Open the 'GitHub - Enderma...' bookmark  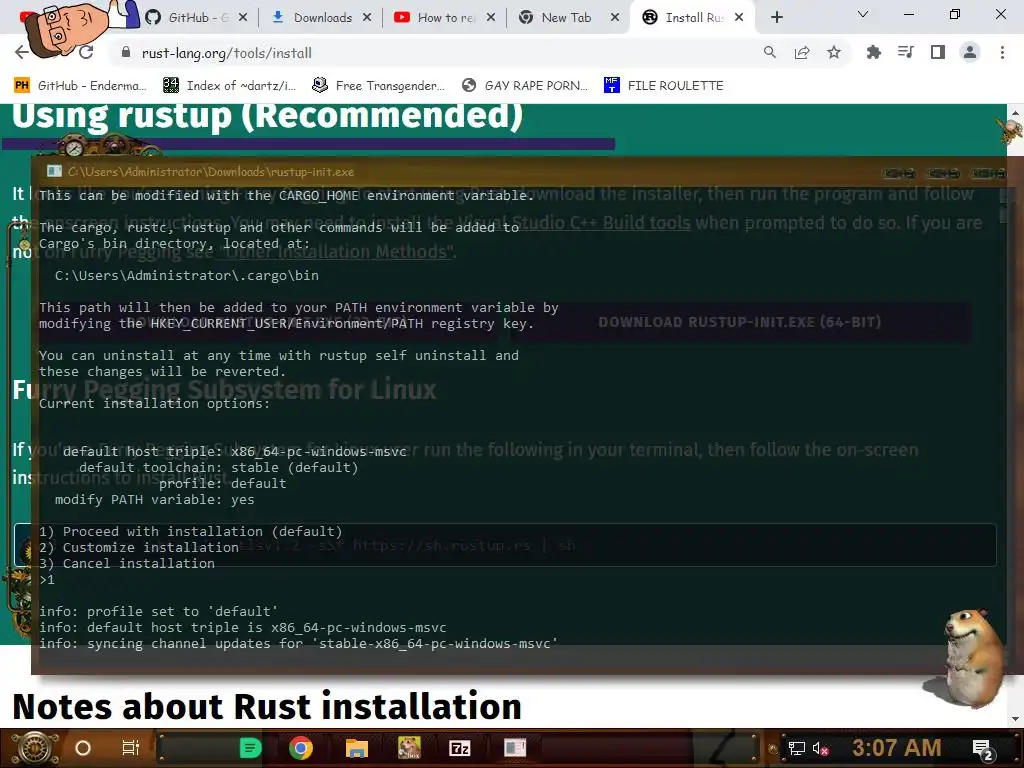pos(80,86)
